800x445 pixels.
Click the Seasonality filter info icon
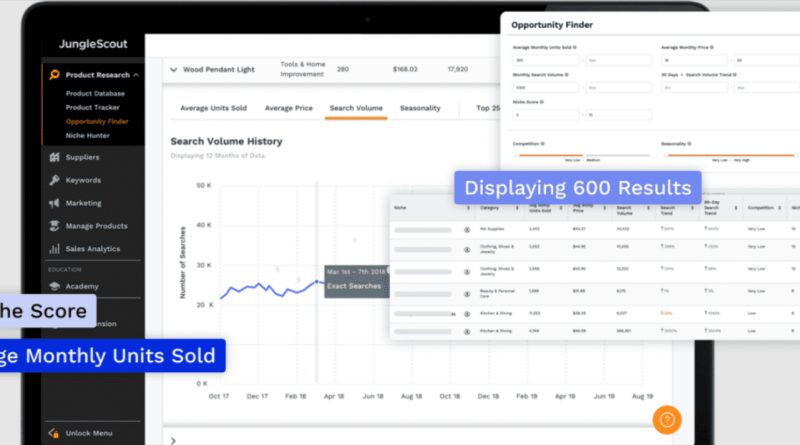(x=689, y=144)
